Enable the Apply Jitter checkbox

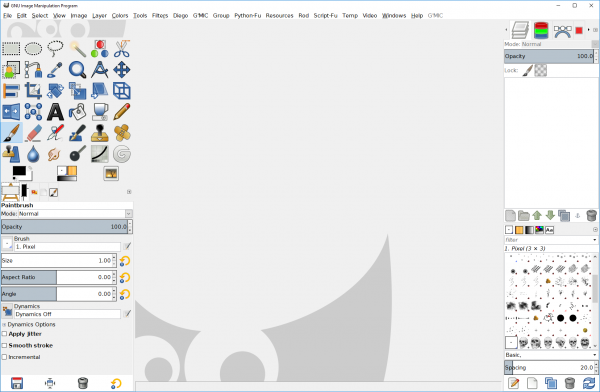coord(5,334)
